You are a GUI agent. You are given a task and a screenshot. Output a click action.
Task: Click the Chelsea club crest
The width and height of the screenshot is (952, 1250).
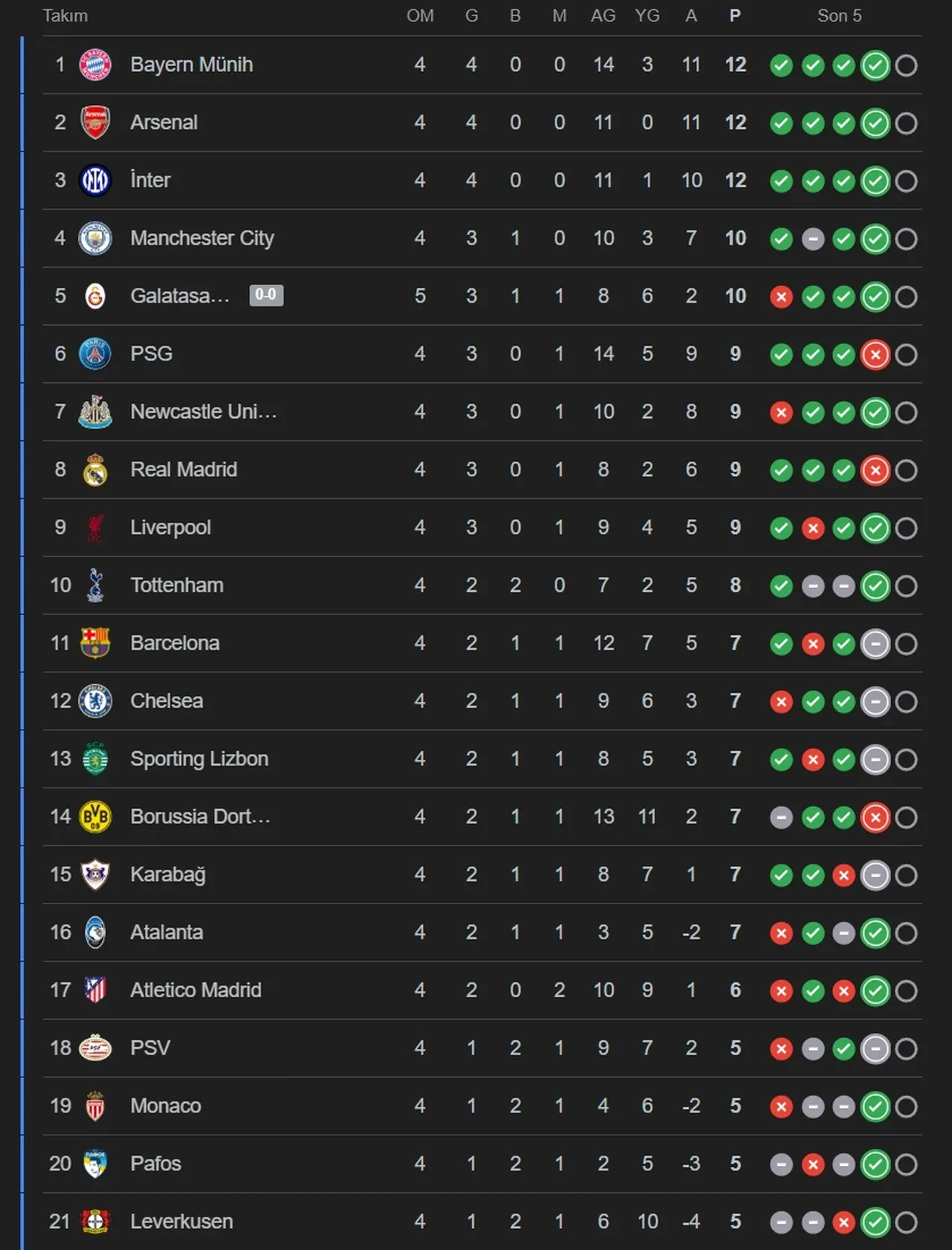coord(95,701)
